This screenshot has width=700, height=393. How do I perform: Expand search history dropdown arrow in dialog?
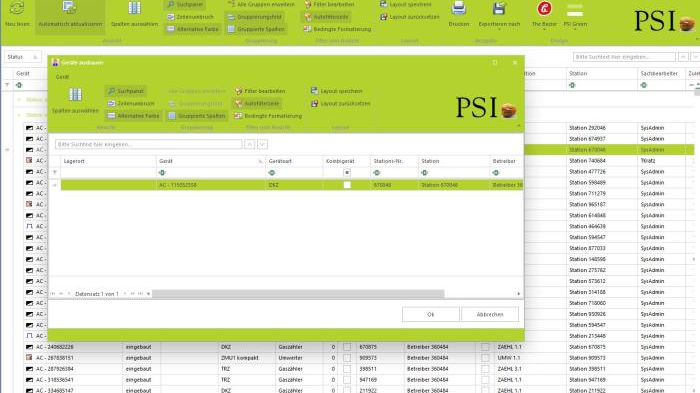click(x=262, y=144)
